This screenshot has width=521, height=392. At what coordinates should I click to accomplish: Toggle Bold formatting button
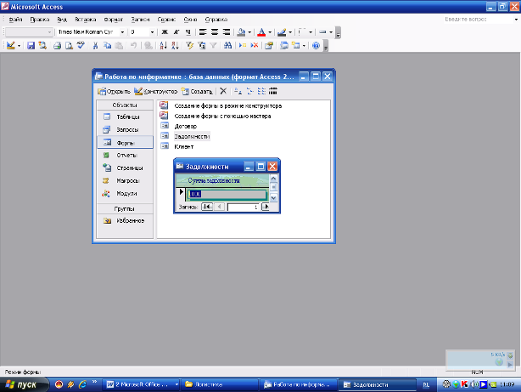[x=164, y=32]
